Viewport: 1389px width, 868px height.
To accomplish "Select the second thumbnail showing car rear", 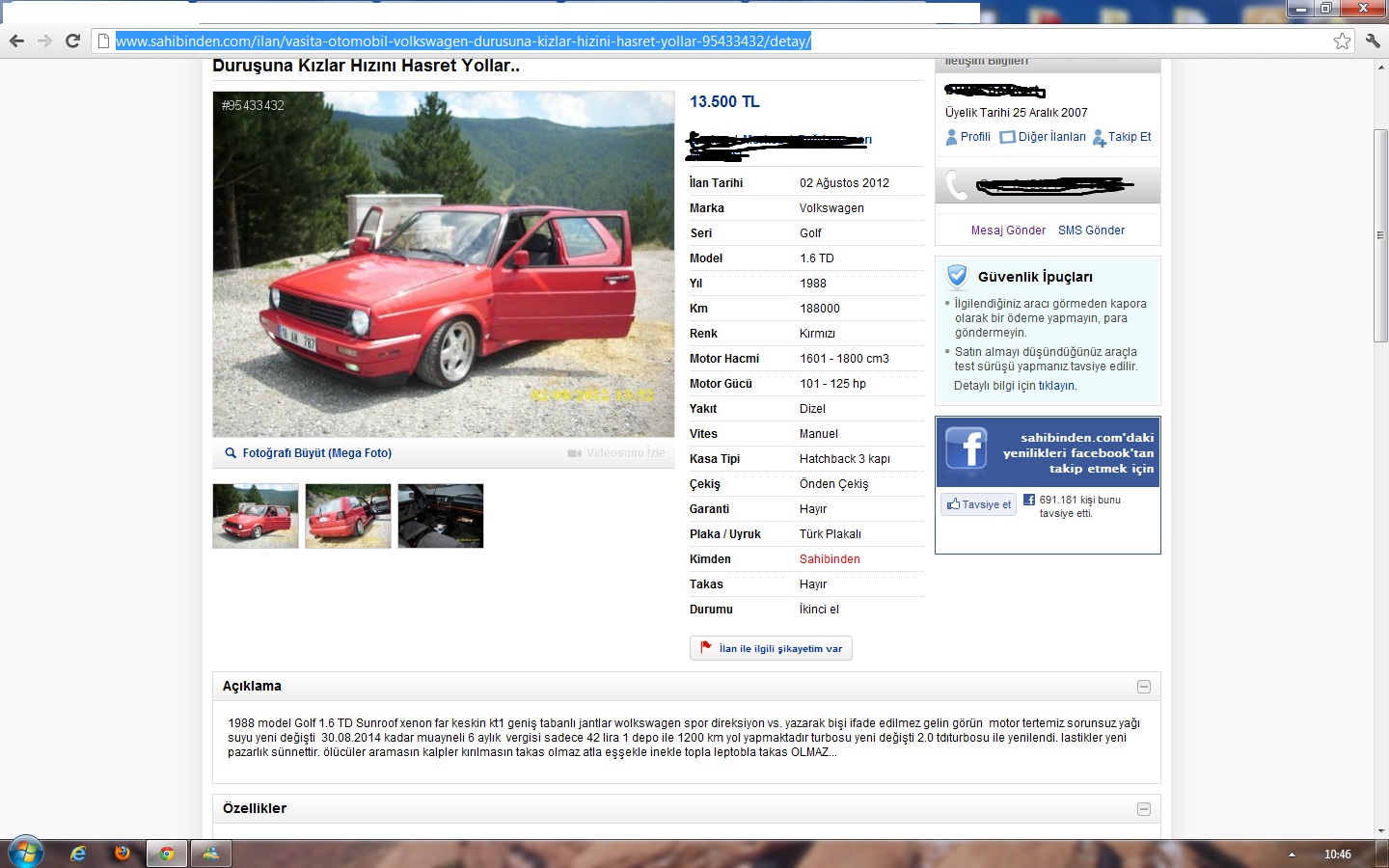I will click(x=348, y=516).
